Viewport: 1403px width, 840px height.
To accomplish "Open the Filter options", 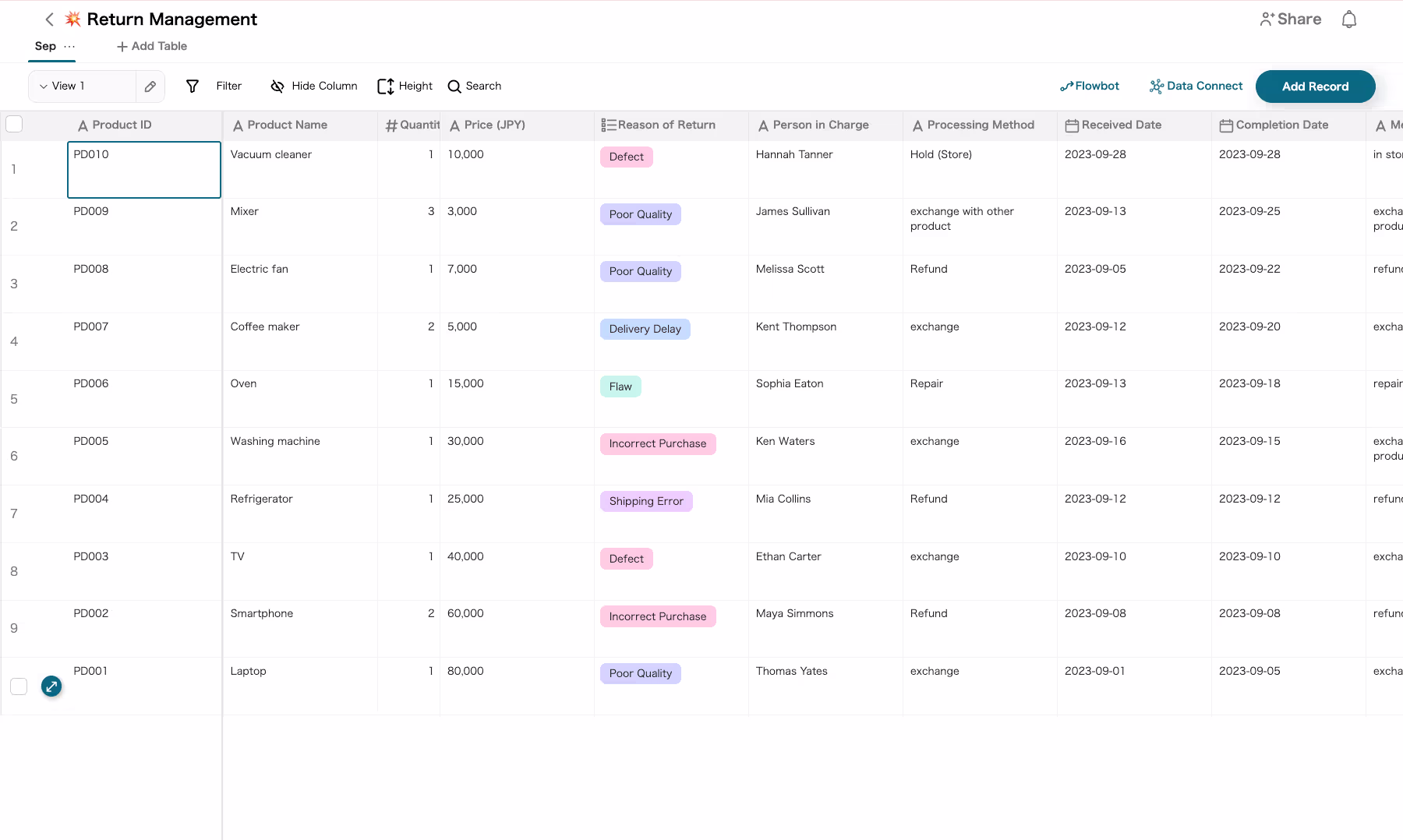I will tap(214, 86).
